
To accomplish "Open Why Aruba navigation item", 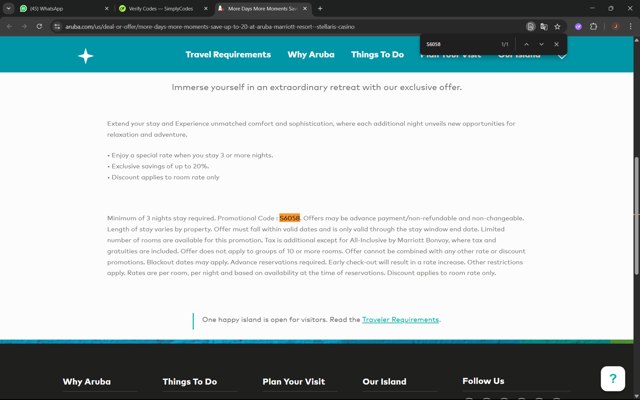I will (311, 55).
